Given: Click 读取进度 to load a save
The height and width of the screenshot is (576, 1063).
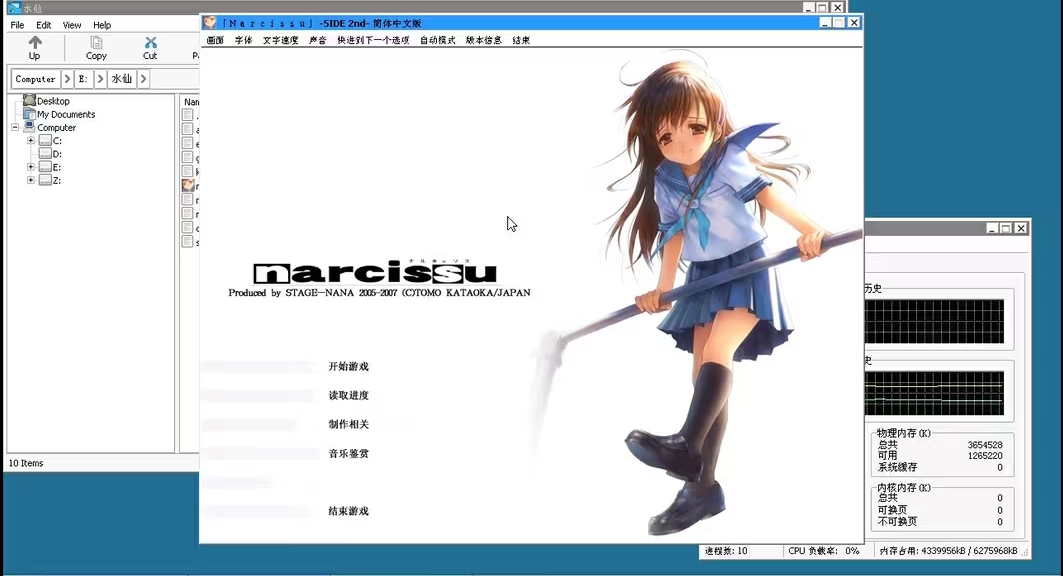Looking at the screenshot, I should pyautogui.click(x=348, y=396).
